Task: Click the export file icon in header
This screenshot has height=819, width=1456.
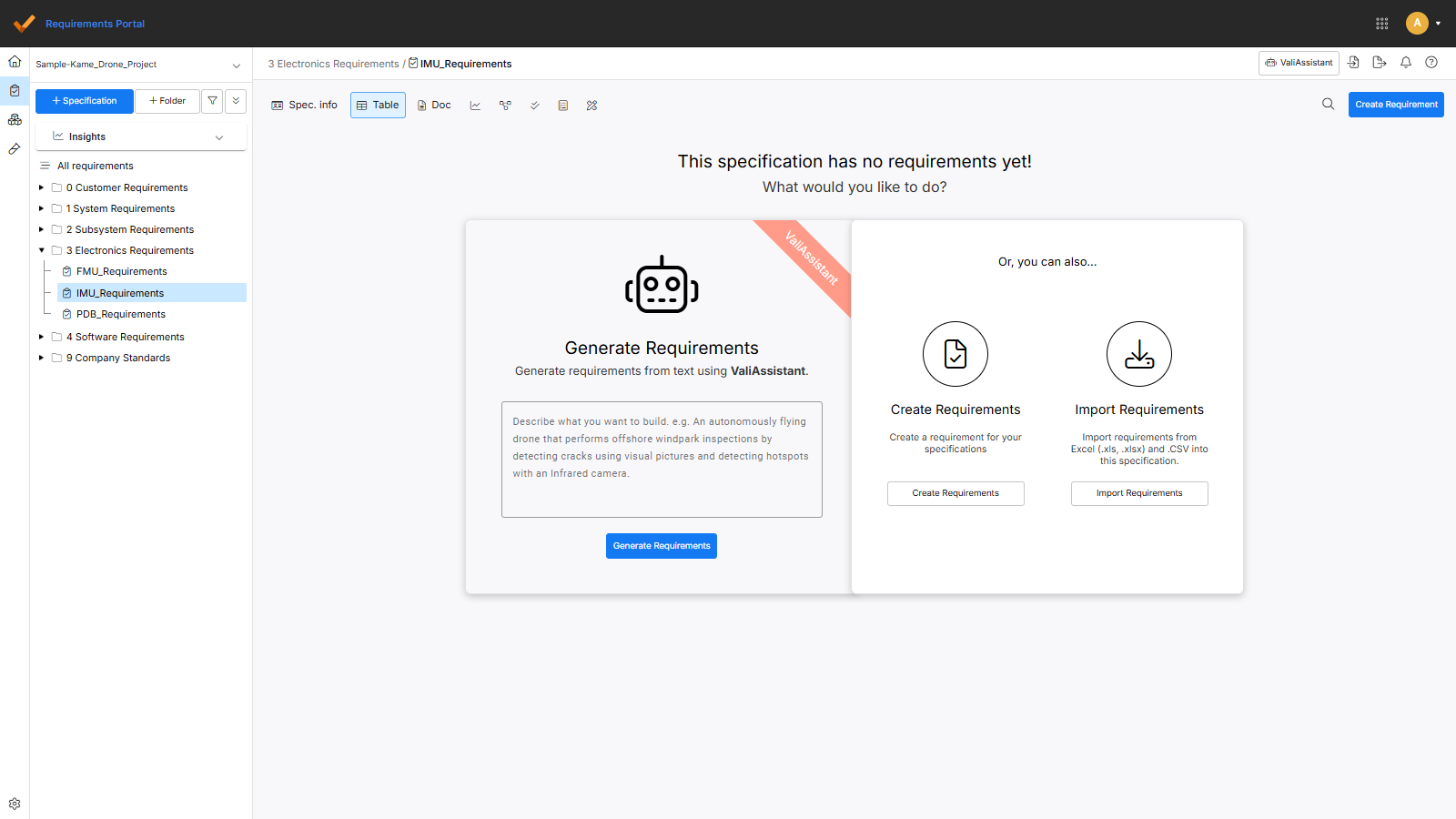Action: [1380, 63]
